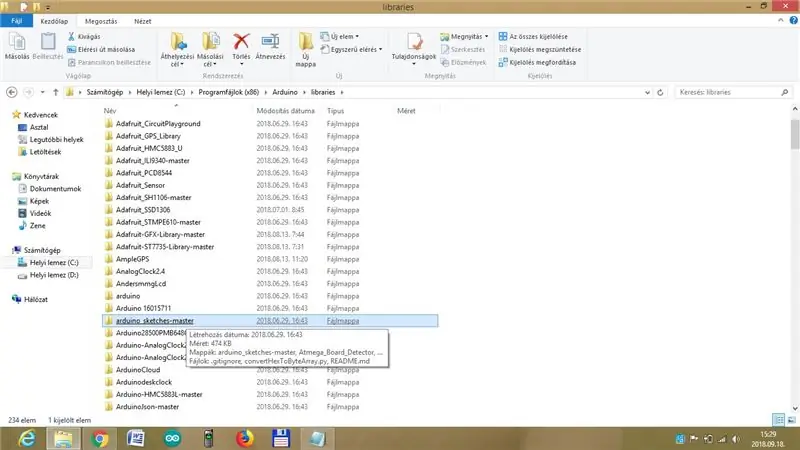Open Firefox from the taskbar

[x=245, y=438]
